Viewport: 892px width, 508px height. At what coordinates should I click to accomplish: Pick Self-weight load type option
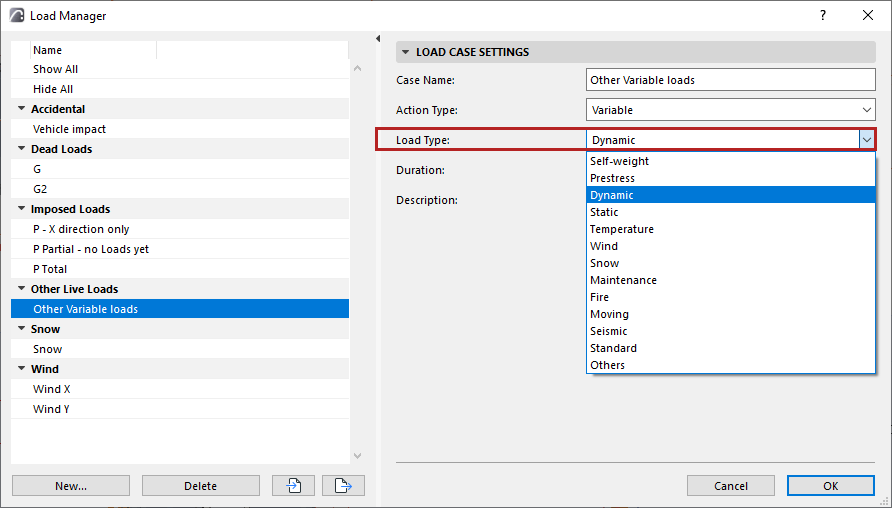(x=619, y=161)
